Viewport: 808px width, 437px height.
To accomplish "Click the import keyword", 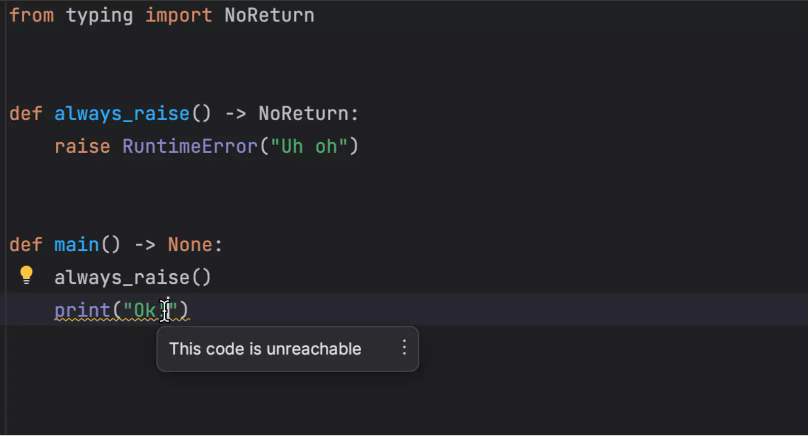I will click(x=178, y=15).
